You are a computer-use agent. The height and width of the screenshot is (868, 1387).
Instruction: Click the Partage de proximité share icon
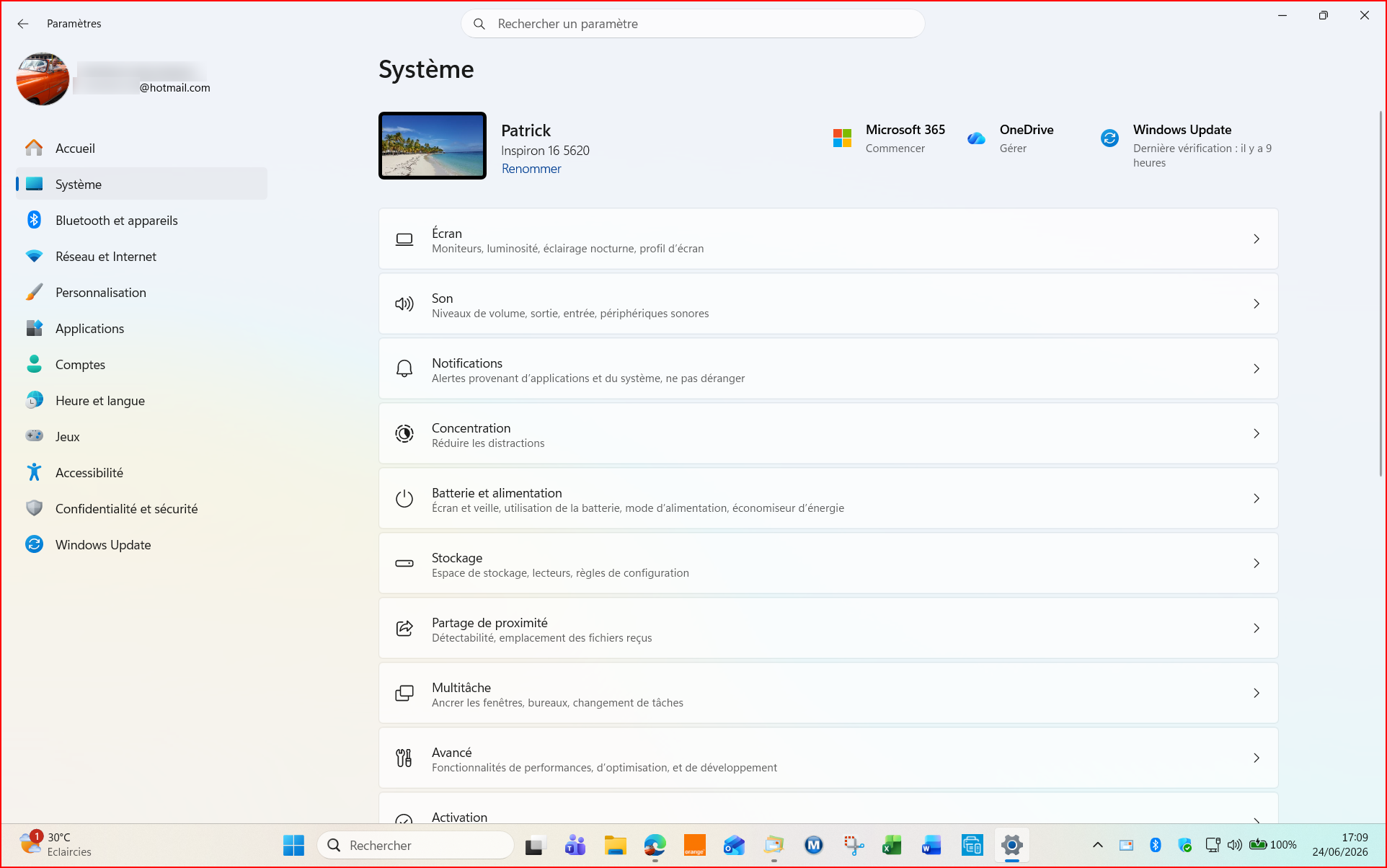(404, 628)
